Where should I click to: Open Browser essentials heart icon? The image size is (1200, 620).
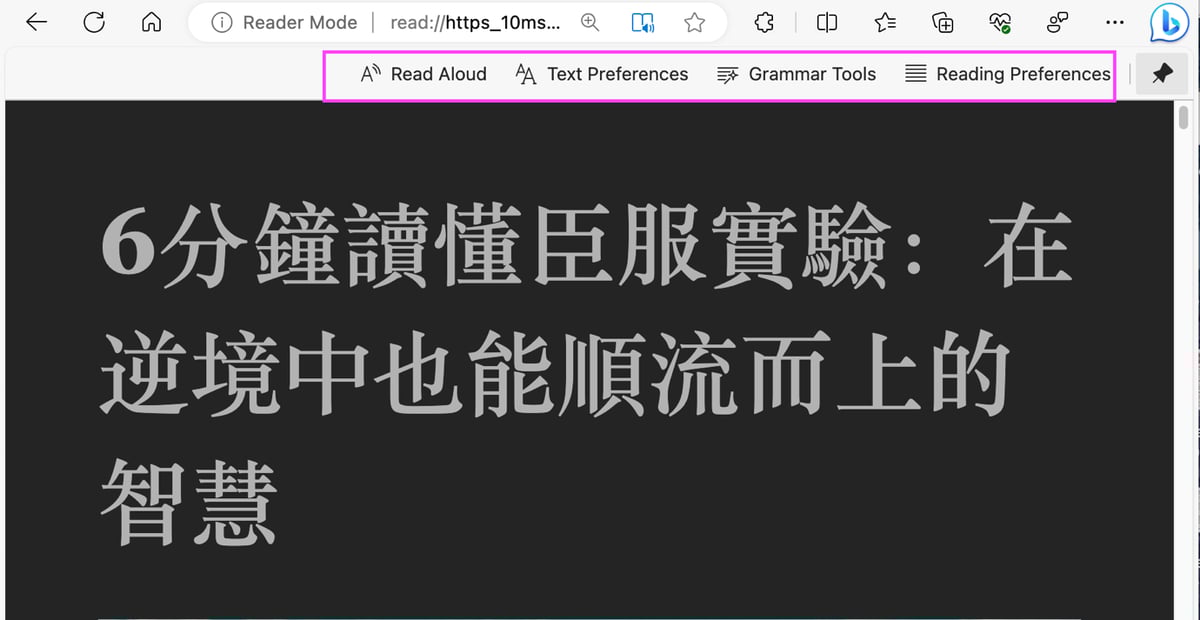[999, 22]
